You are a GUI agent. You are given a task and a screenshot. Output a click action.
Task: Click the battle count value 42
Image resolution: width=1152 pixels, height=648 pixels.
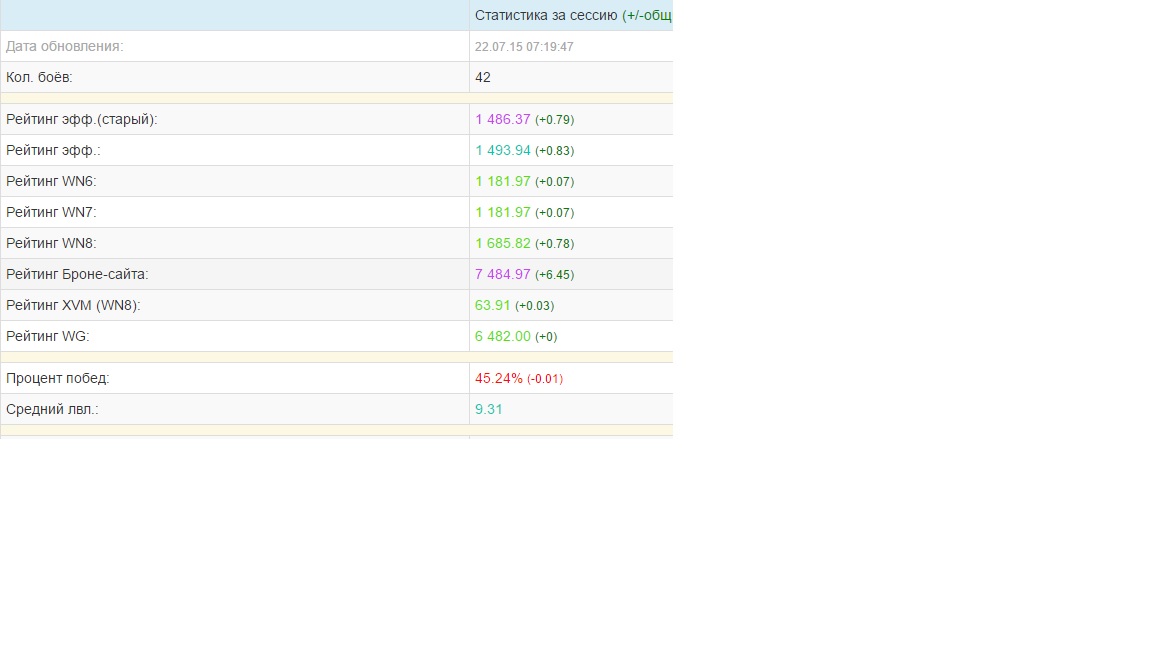(x=483, y=77)
